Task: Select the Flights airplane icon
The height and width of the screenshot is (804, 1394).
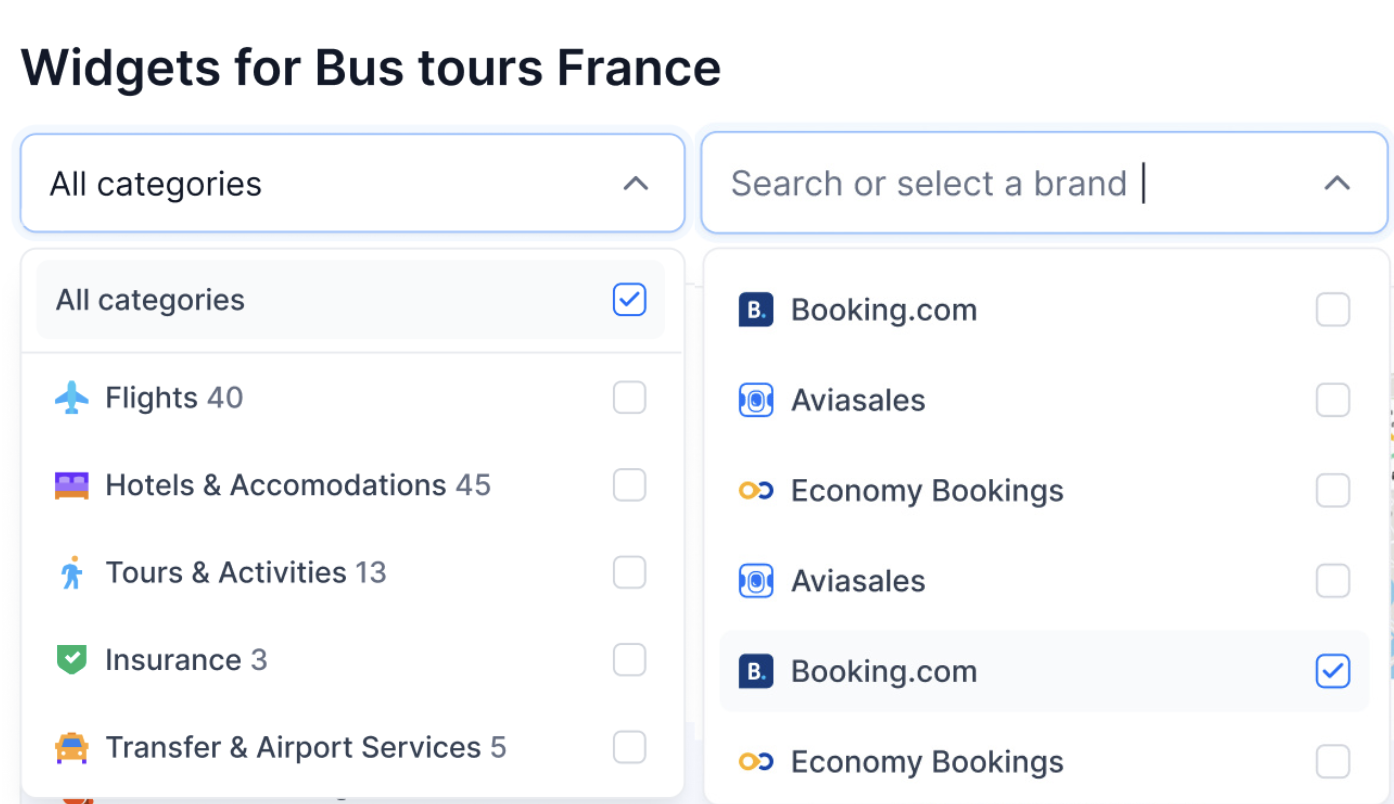Action: [70, 397]
